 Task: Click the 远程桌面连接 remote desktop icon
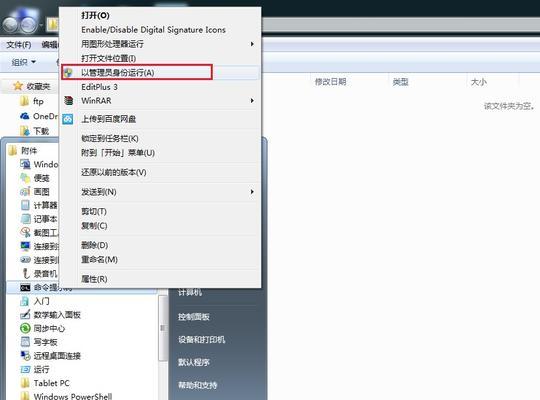coord(25,355)
